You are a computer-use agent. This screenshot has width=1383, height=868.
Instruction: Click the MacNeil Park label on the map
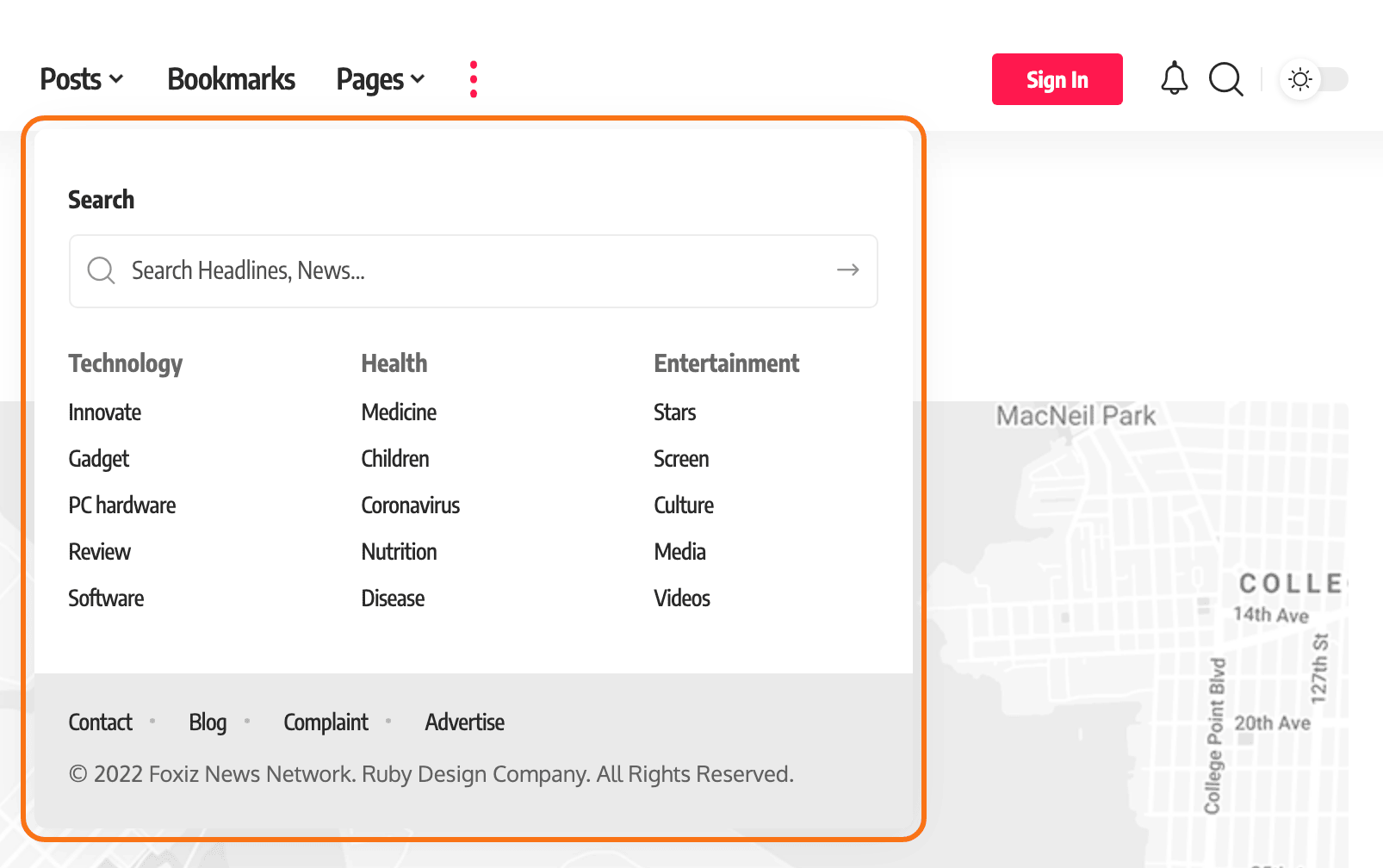(1076, 416)
